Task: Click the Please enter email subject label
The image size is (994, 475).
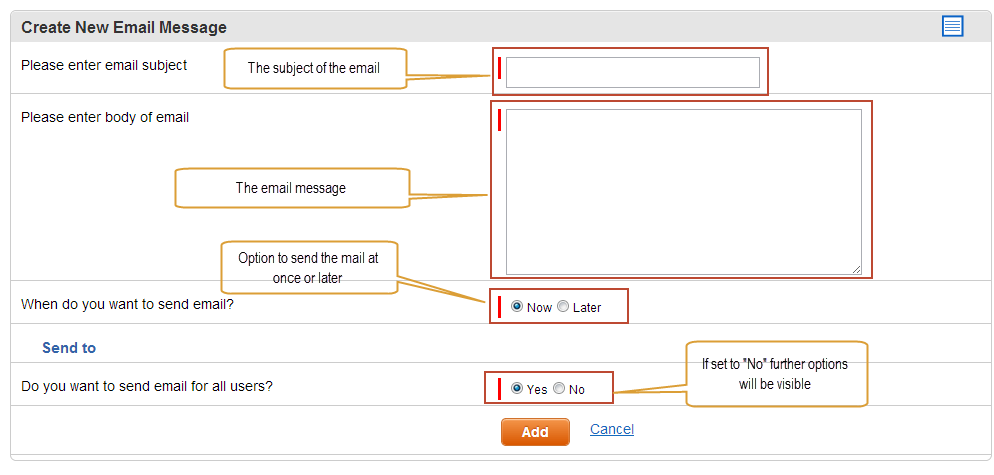Action: pos(104,65)
